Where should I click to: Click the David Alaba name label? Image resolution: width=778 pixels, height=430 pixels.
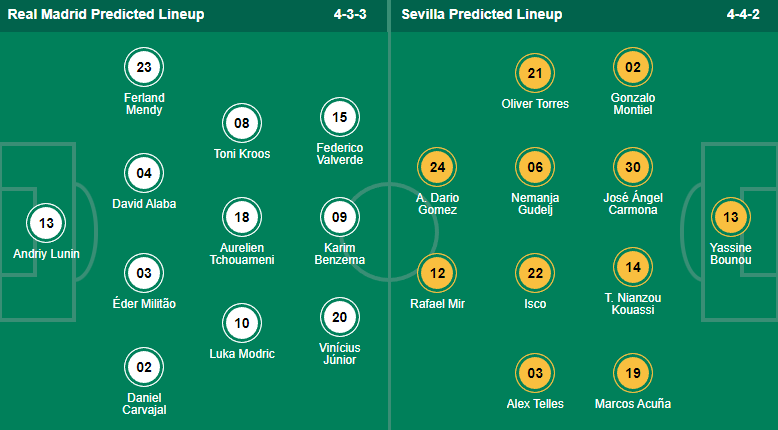pyautogui.click(x=144, y=204)
